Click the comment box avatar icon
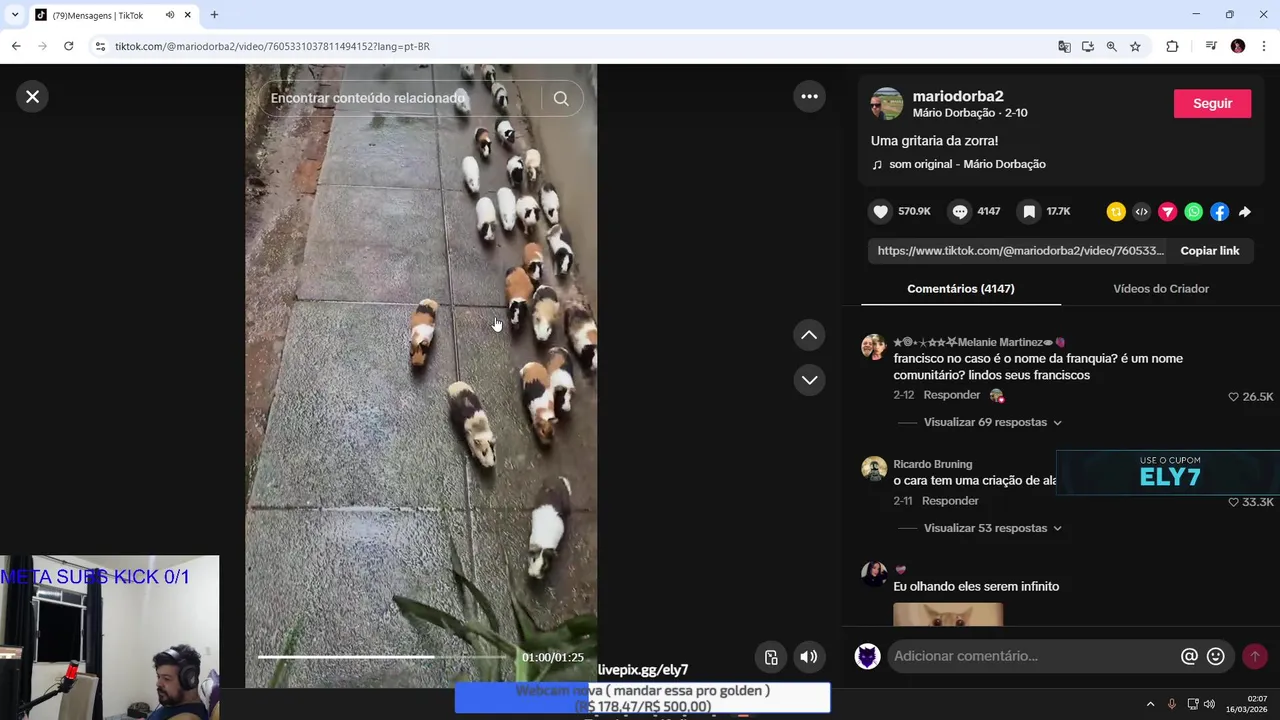The height and width of the screenshot is (720, 1280). [868, 656]
